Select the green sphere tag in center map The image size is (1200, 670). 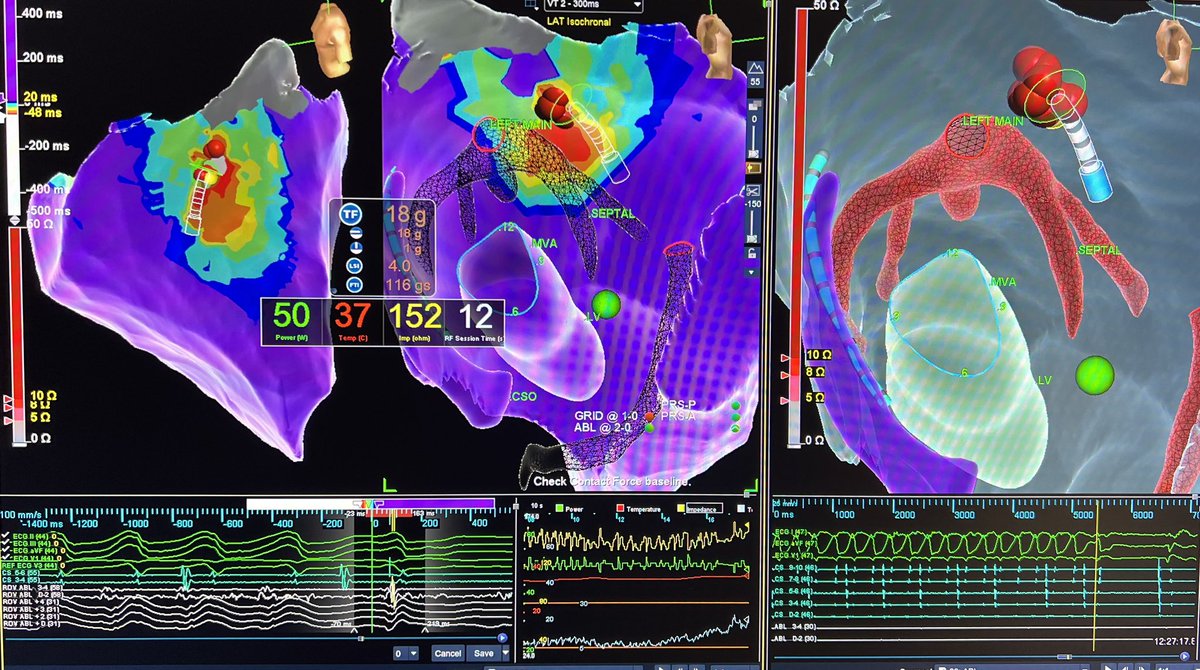(605, 303)
